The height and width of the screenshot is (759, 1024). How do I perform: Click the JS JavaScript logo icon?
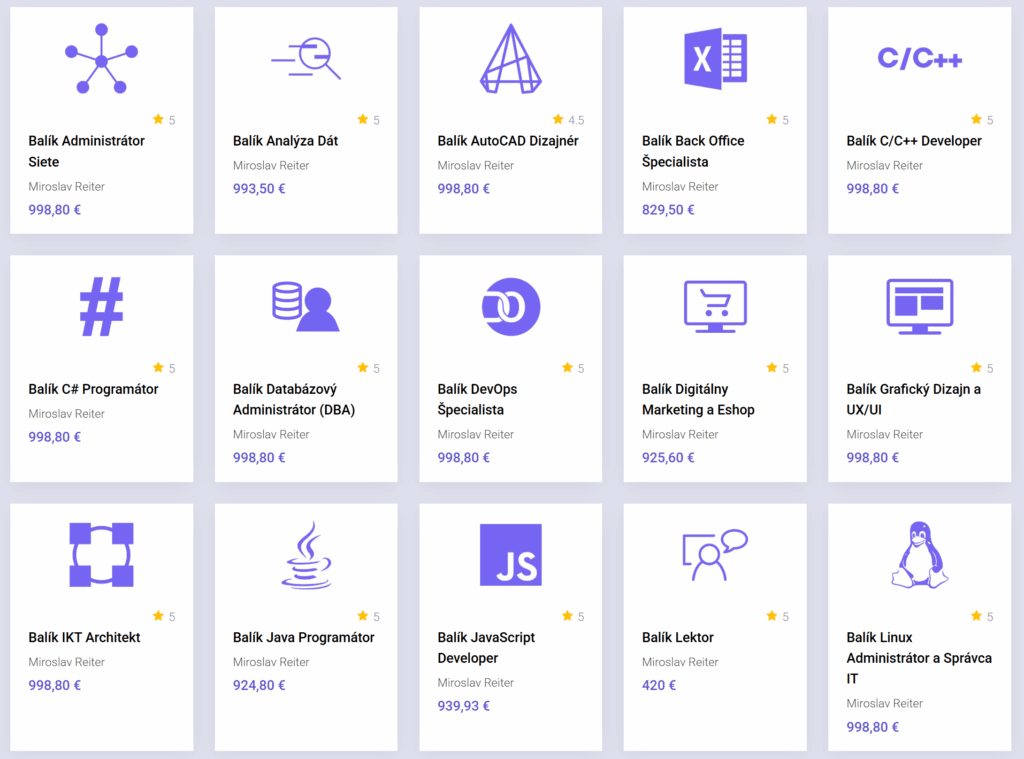pyautogui.click(x=510, y=555)
